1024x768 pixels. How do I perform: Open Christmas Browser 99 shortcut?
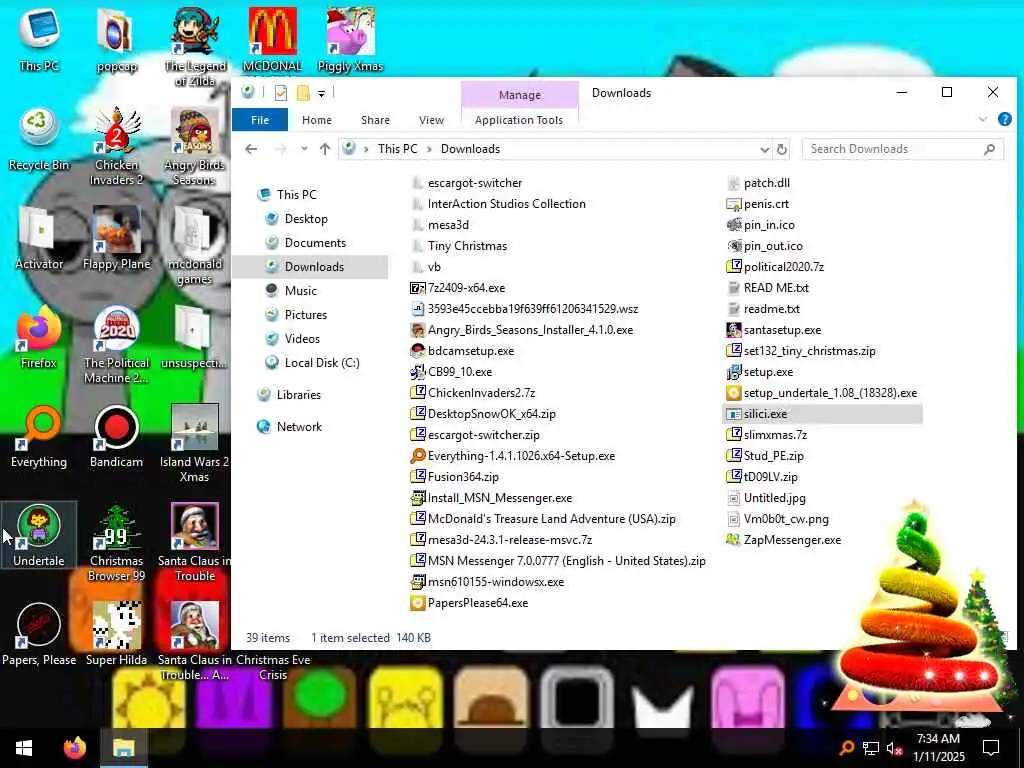pyautogui.click(x=116, y=542)
